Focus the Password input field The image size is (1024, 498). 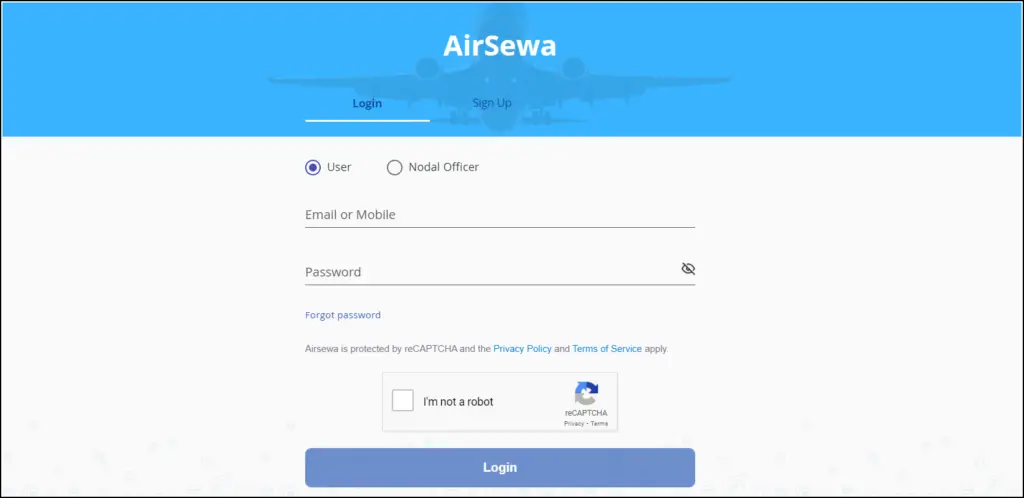[x=490, y=272]
